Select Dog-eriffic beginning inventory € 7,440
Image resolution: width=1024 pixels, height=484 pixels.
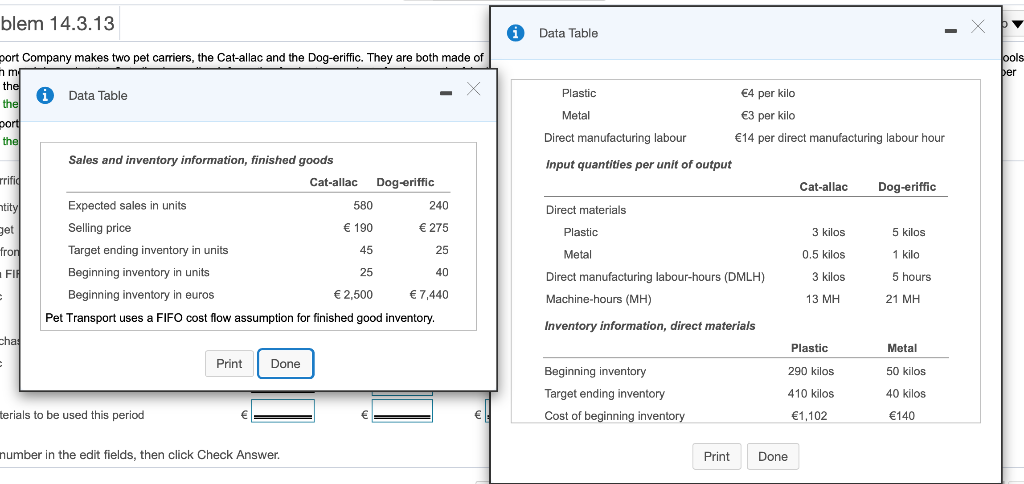point(429,295)
